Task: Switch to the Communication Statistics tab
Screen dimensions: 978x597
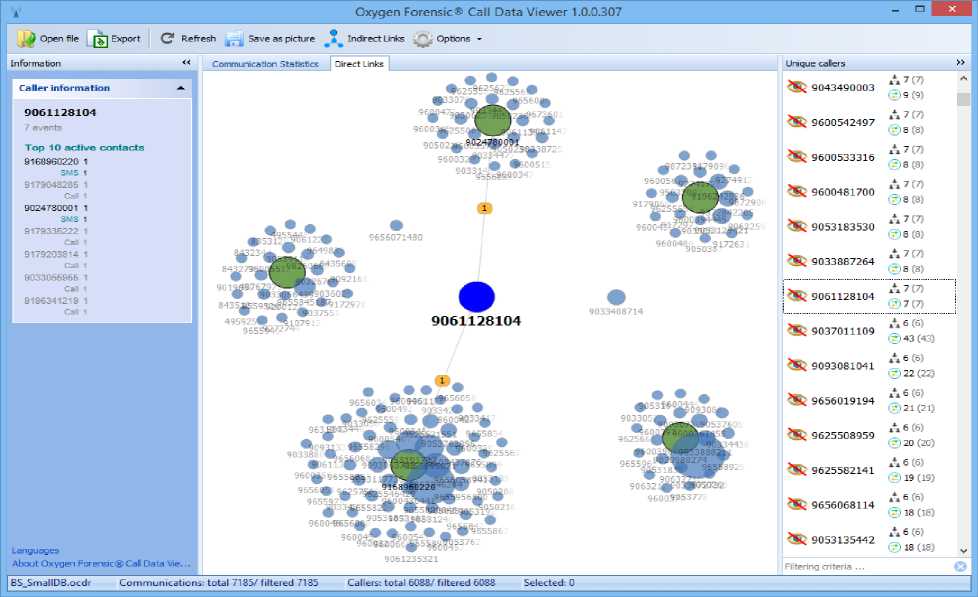Action: (x=265, y=64)
